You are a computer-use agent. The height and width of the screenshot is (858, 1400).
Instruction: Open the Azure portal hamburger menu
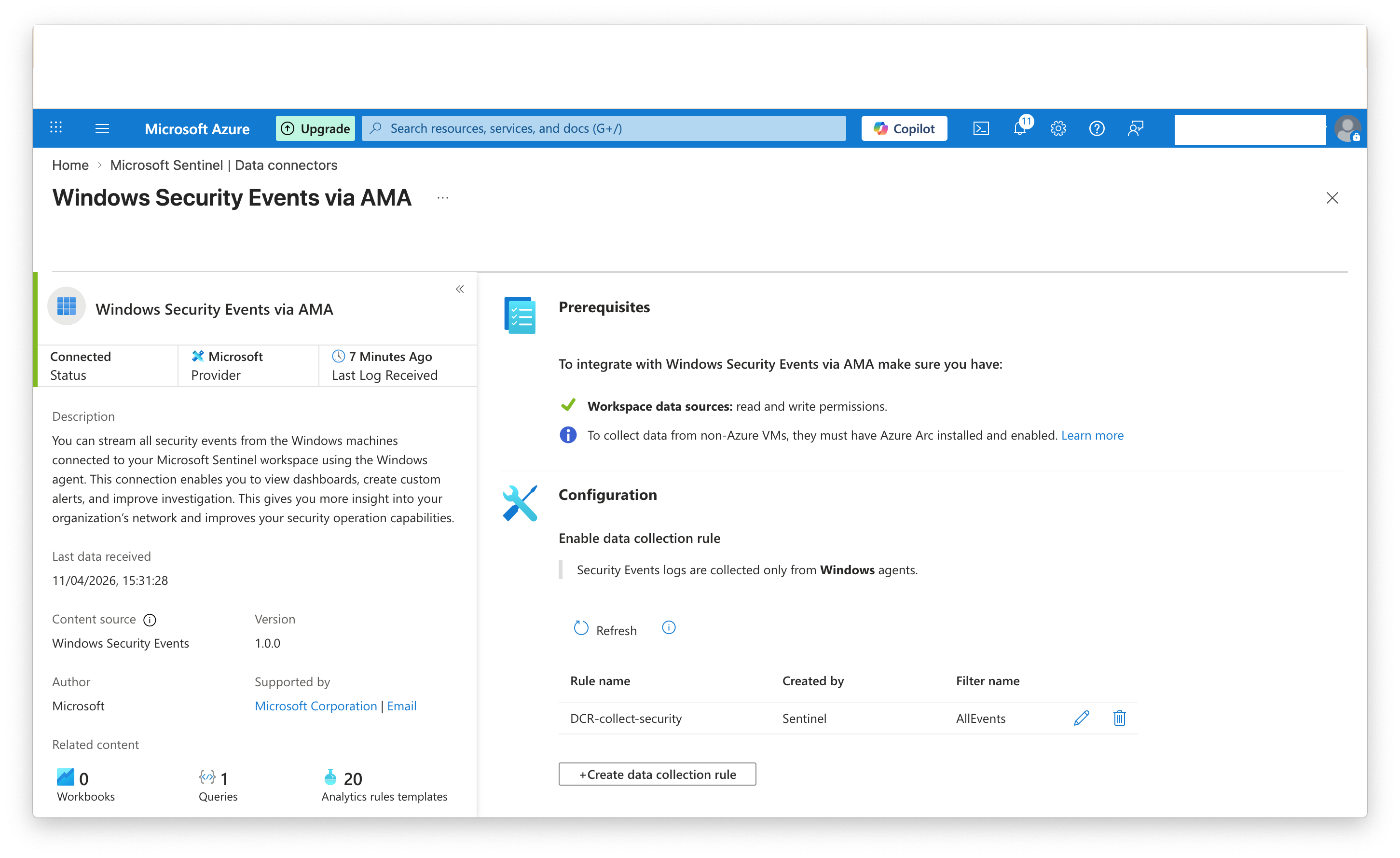click(x=102, y=128)
